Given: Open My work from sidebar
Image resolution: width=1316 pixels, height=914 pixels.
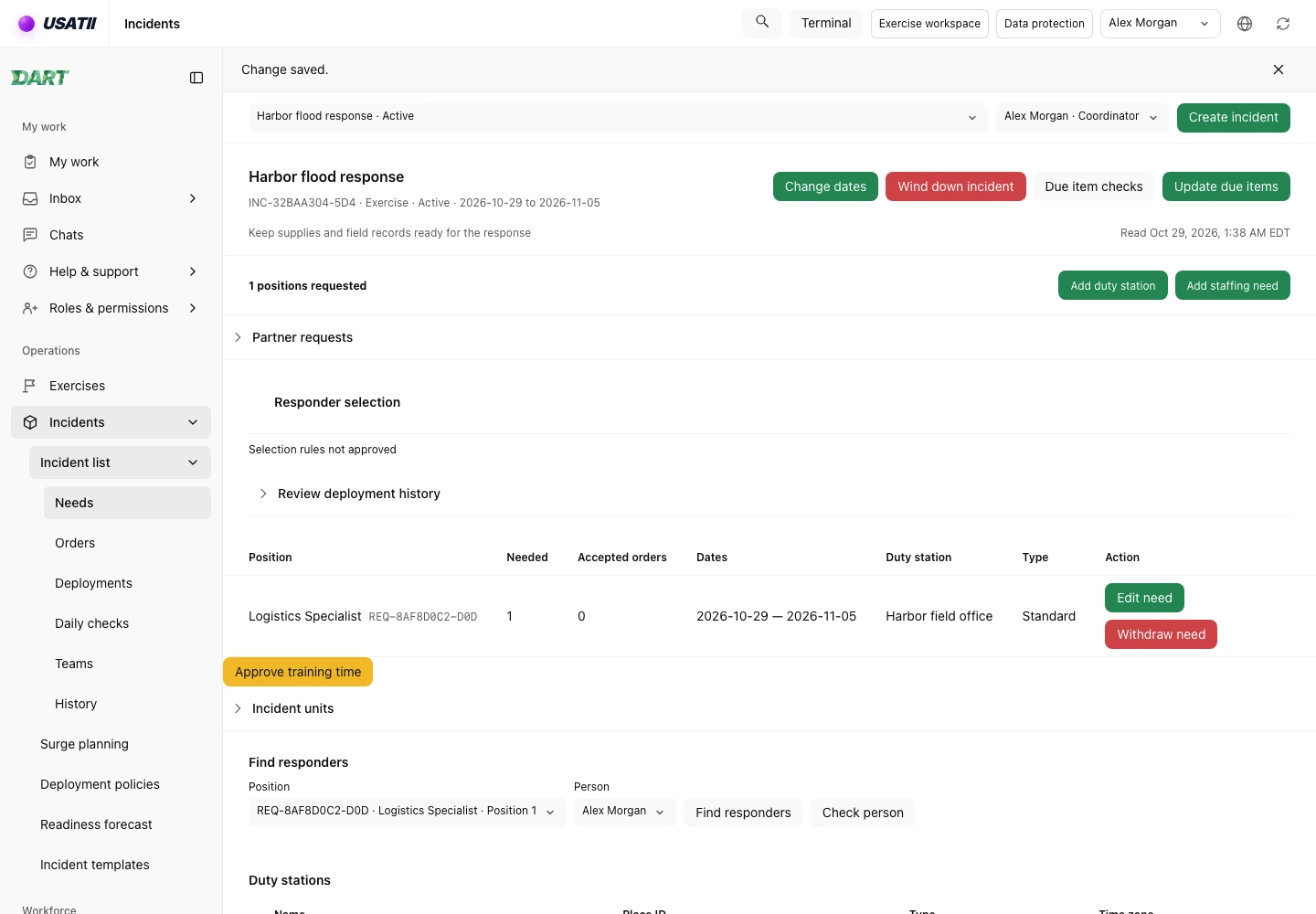Looking at the screenshot, I should click(x=111, y=162).
